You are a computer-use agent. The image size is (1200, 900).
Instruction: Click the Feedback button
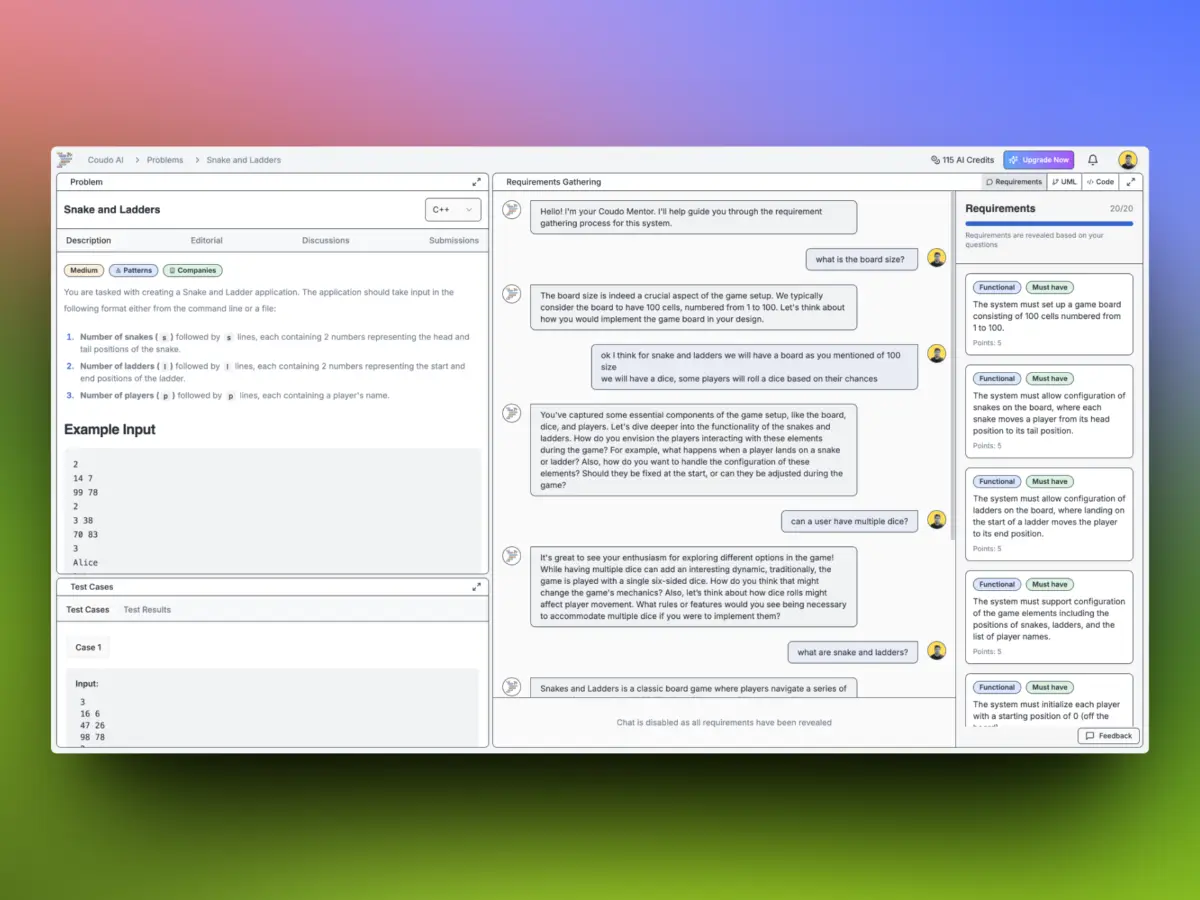tap(1108, 735)
